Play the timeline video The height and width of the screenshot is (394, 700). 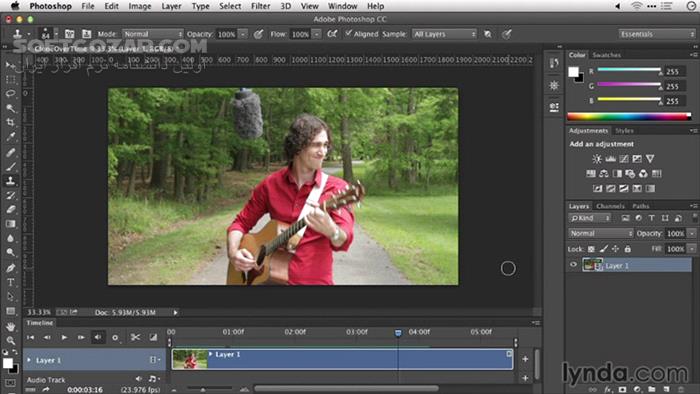pos(64,337)
